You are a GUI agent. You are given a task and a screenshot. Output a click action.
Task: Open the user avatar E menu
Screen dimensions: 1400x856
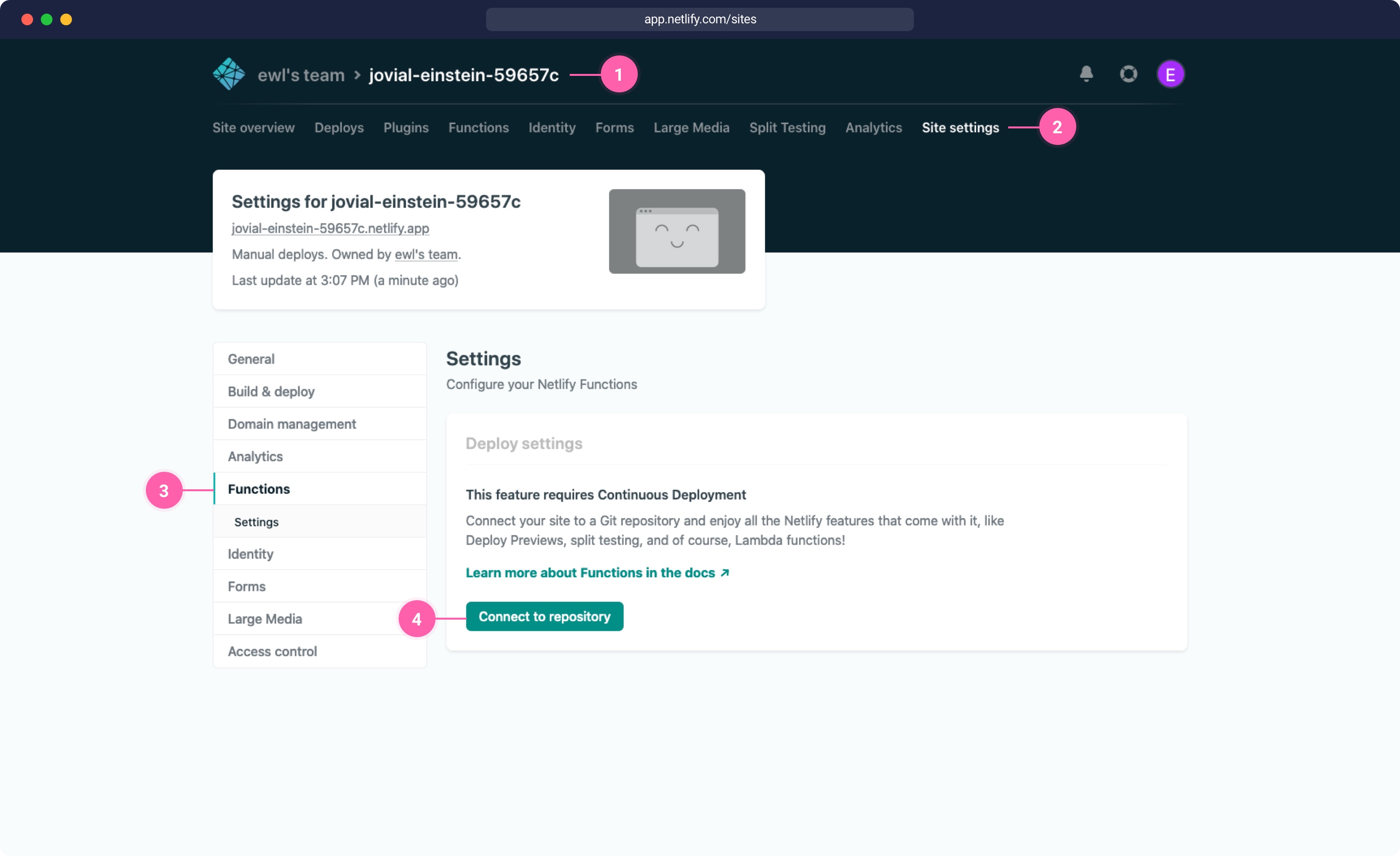coord(1171,74)
